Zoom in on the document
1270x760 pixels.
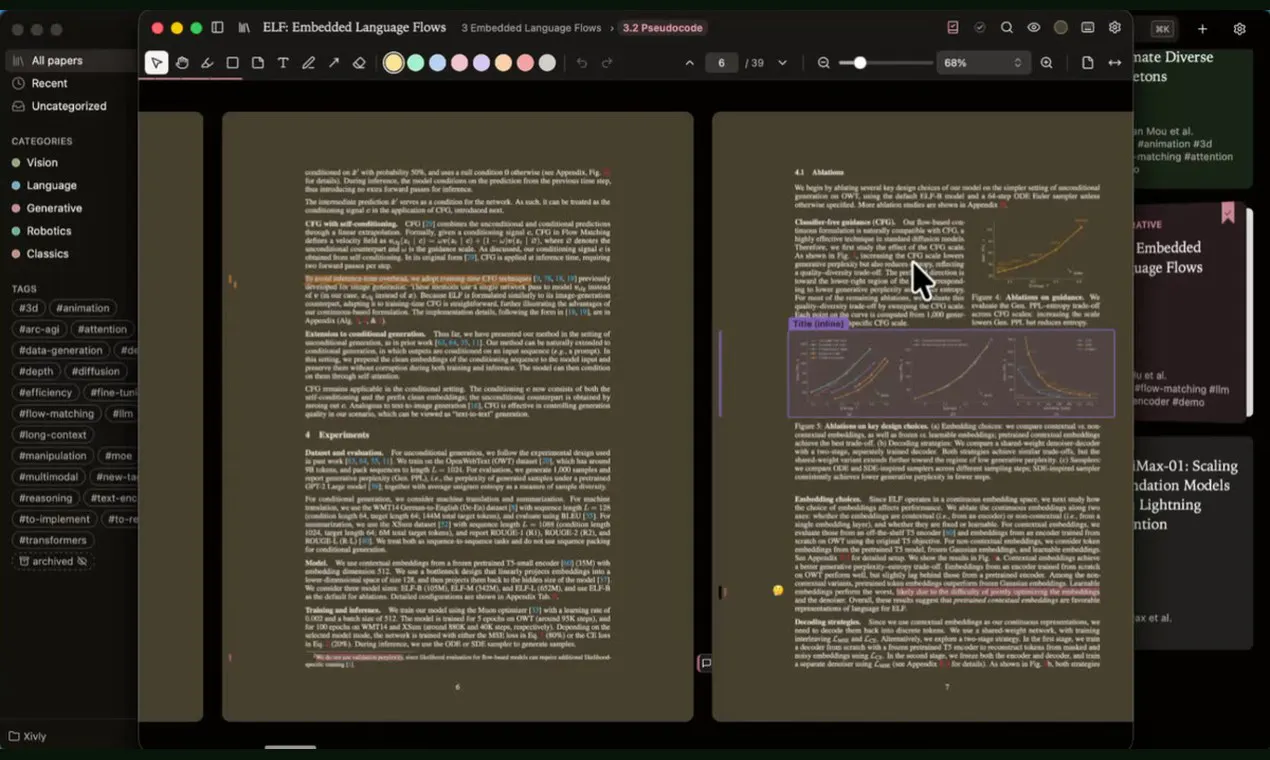click(x=1046, y=63)
